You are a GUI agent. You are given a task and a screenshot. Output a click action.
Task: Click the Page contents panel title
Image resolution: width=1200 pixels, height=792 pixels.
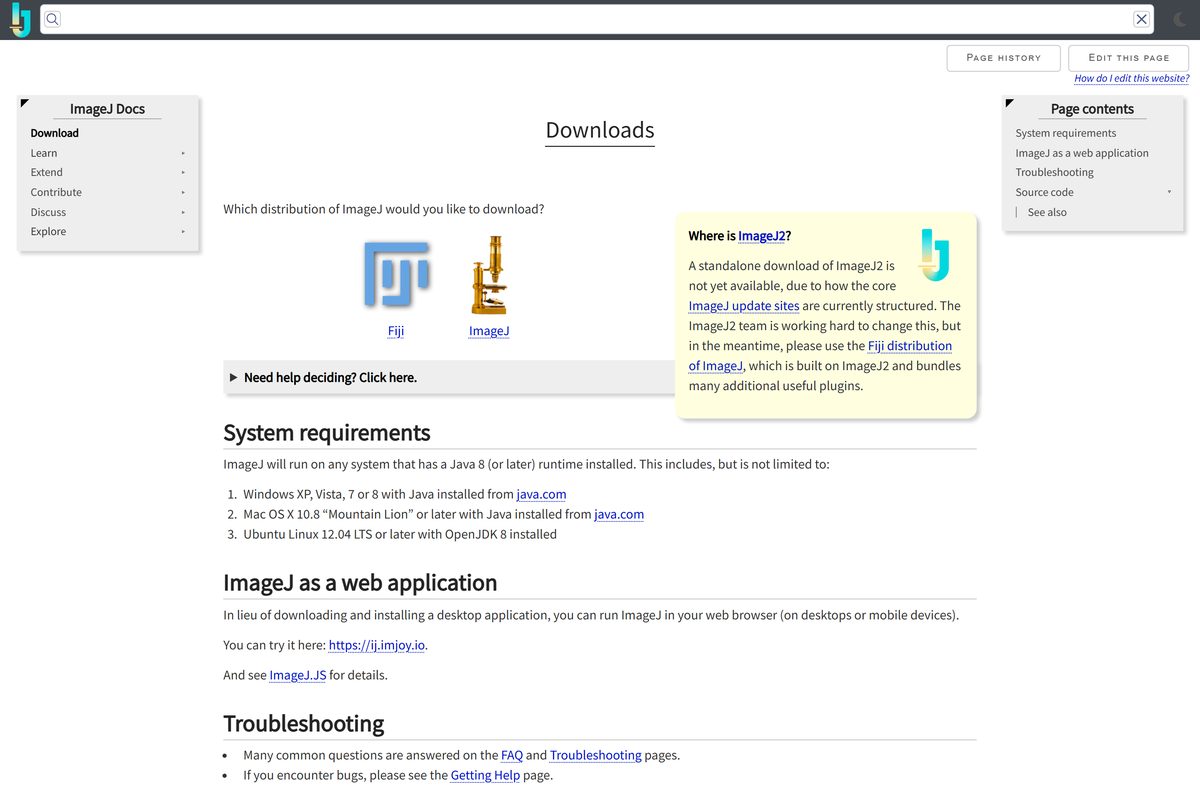tap(1092, 109)
